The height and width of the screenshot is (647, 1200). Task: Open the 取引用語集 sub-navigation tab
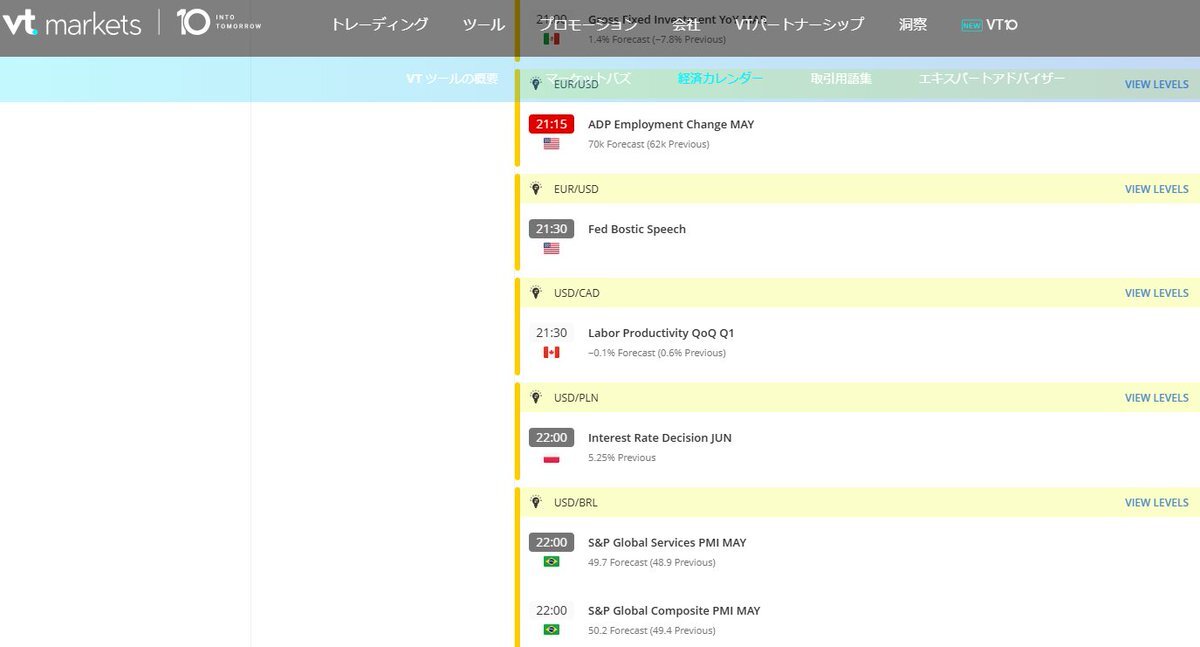pos(841,78)
